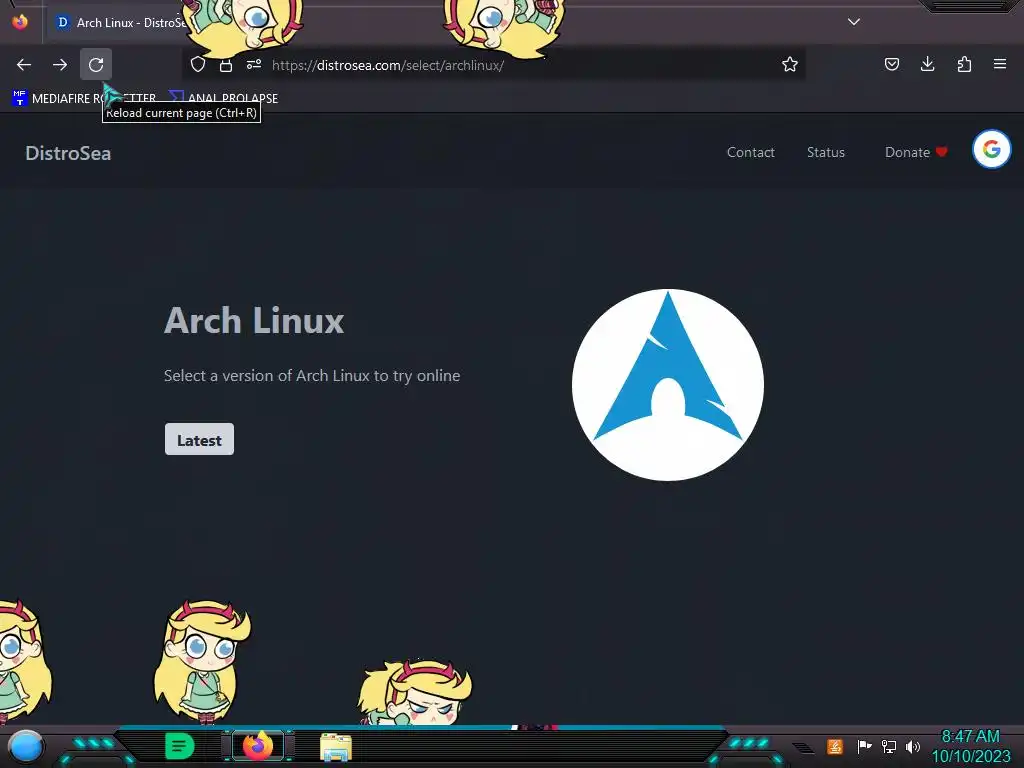Reload the current page

click(x=96, y=65)
